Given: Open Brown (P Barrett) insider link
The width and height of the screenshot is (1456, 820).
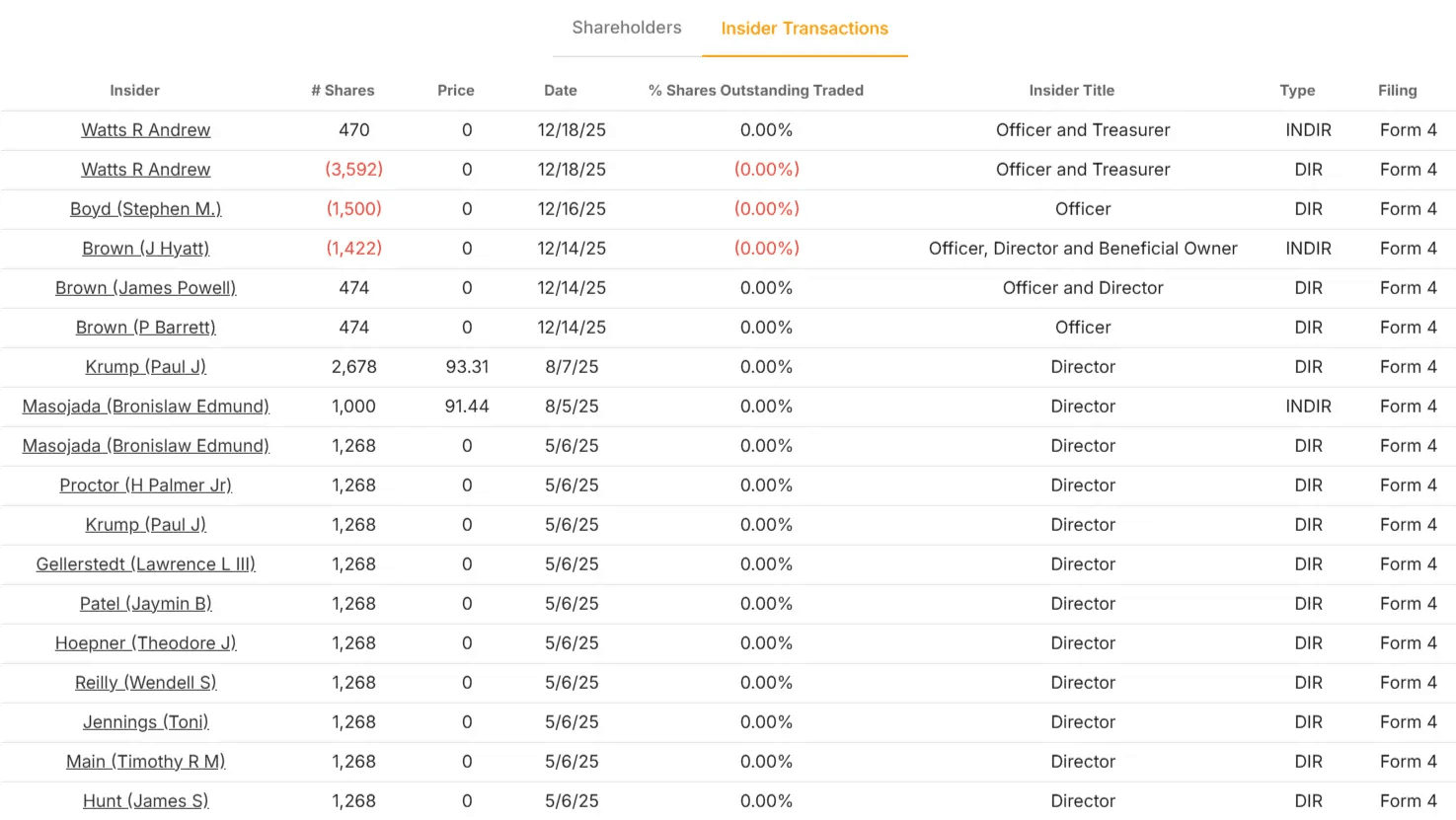Looking at the screenshot, I should pyautogui.click(x=145, y=328).
